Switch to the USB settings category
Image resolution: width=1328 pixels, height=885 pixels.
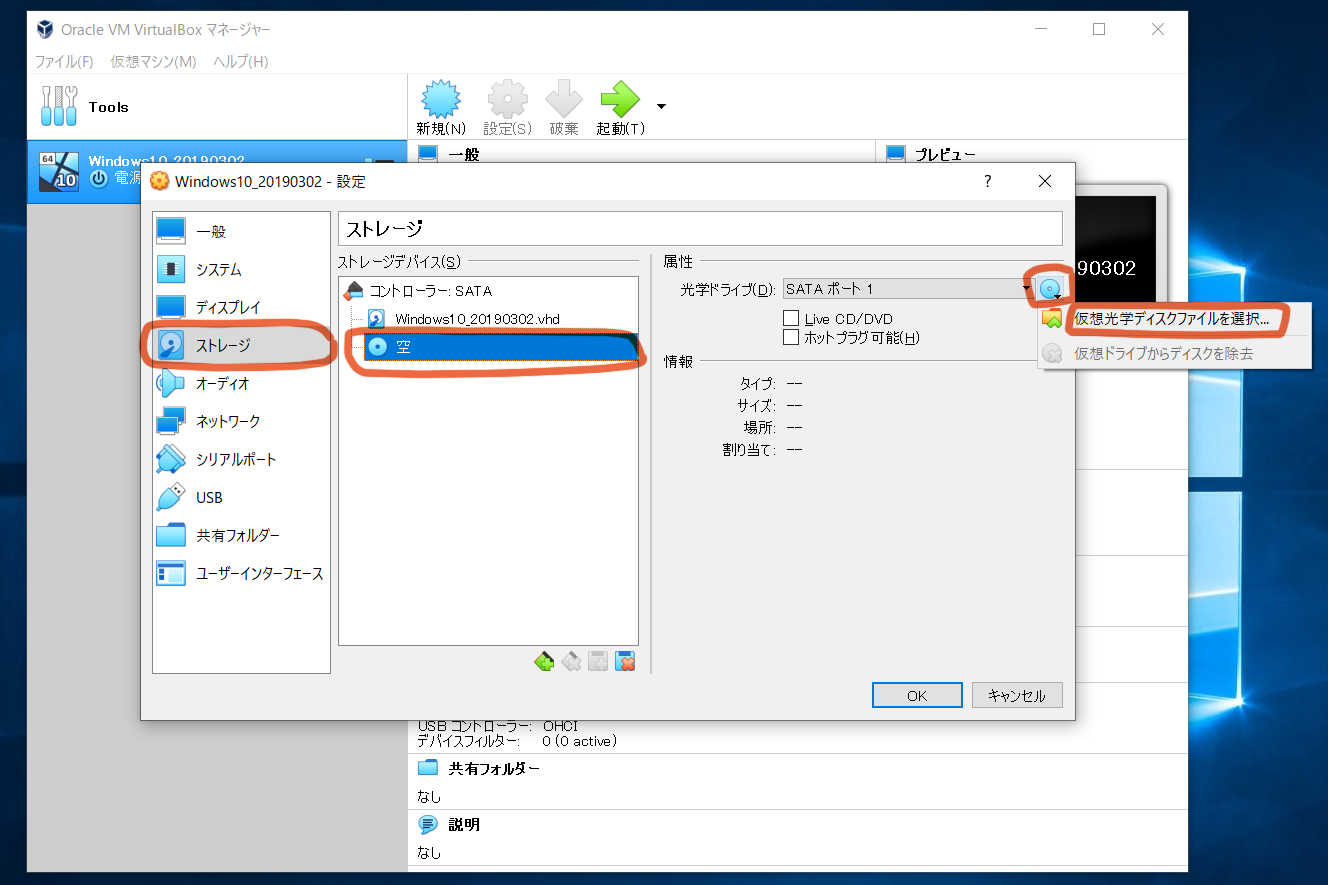pos(241,497)
